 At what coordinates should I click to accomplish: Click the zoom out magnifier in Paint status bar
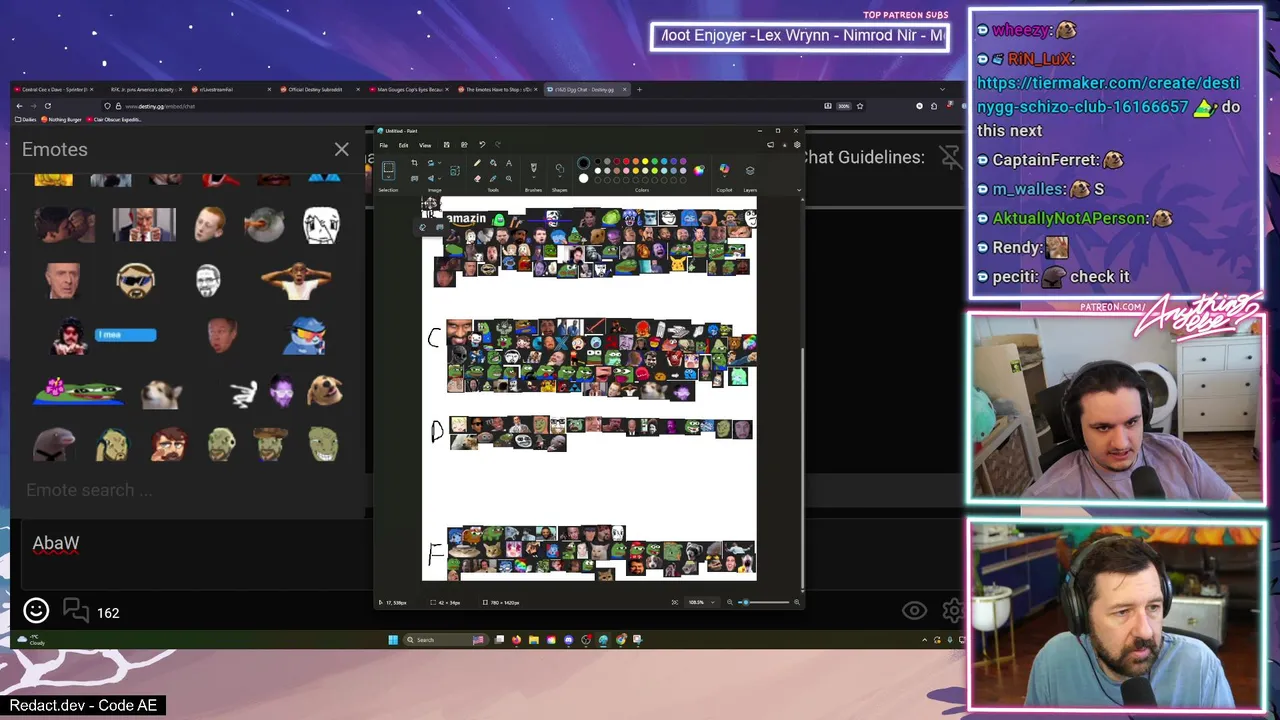click(x=730, y=602)
